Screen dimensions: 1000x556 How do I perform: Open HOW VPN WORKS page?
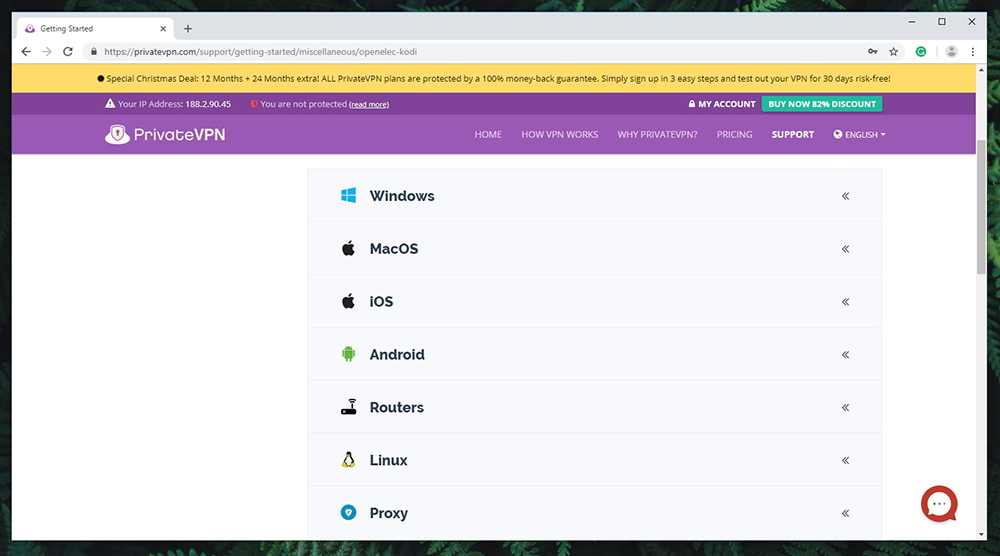(x=559, y=135)
